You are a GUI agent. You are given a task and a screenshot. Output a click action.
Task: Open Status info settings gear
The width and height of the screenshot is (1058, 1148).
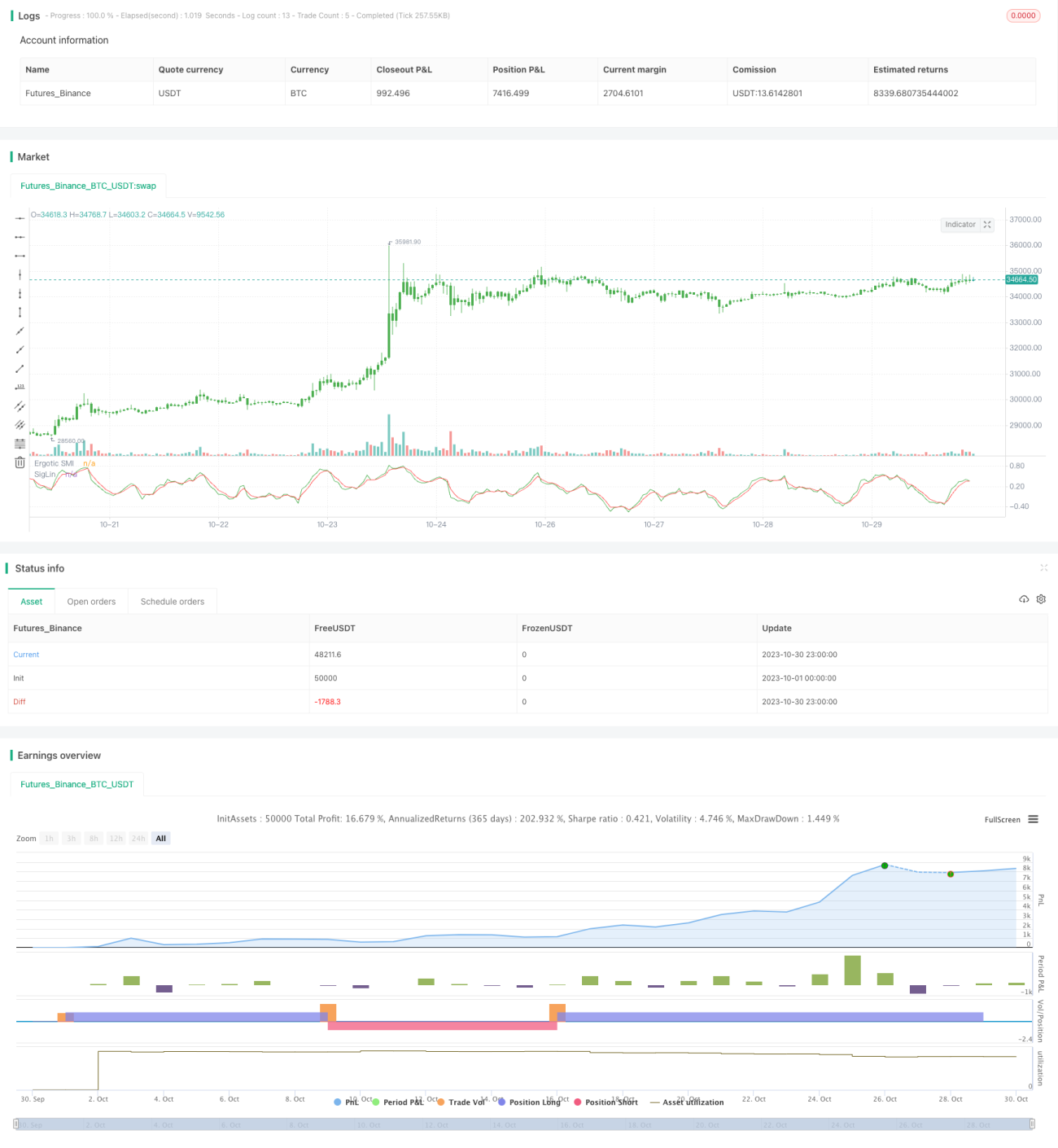1041,599
